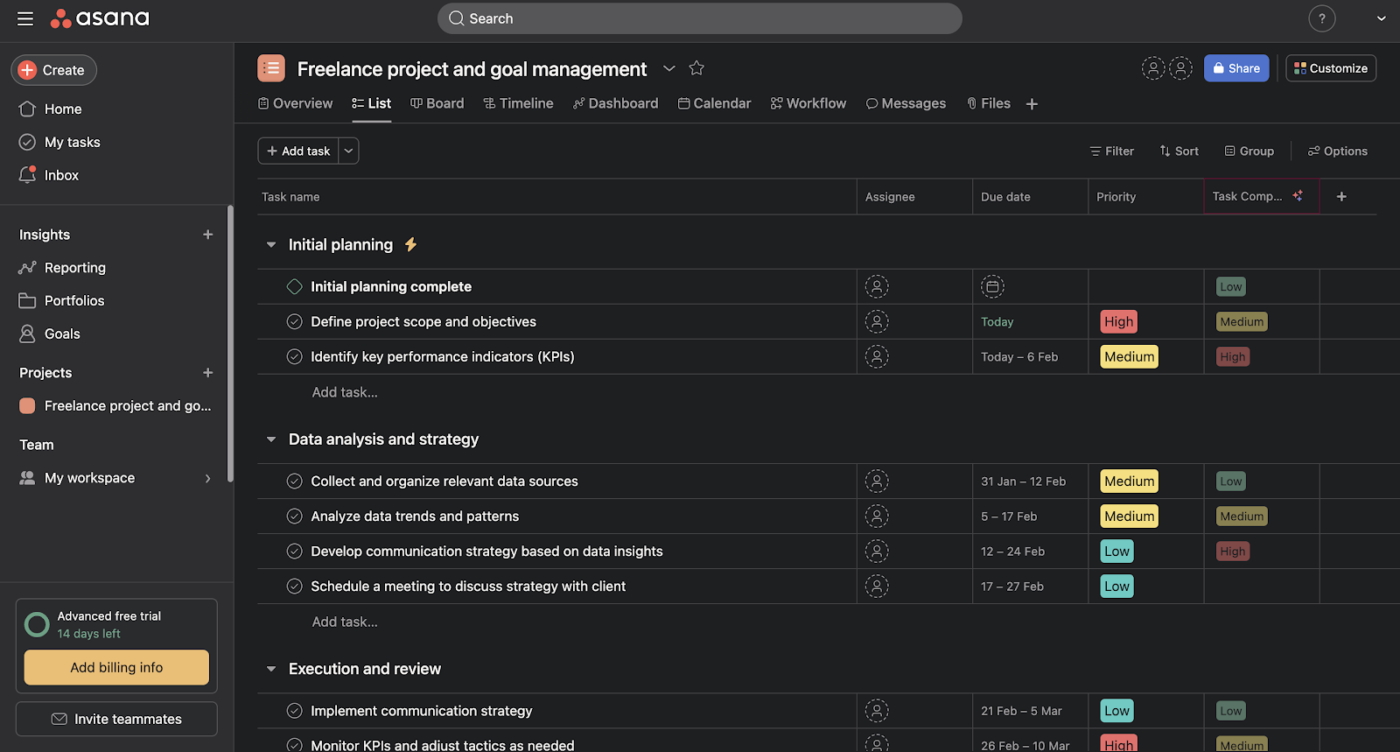This screenshot has height=752, width=1400.
Task: Assign Collect and organize relevant data sources
Action: 877,481
